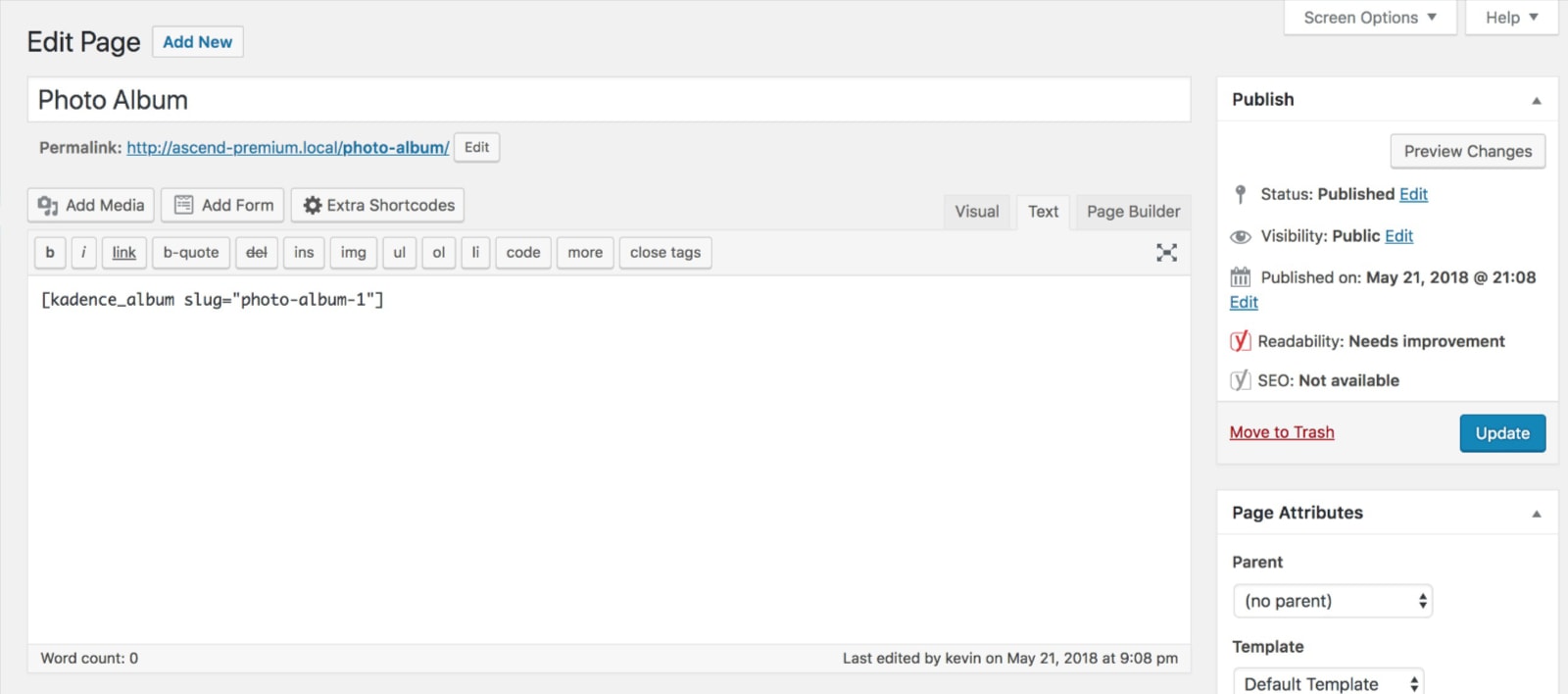Click the Word count: 0 text
Screen dimensions: 1568x694
89,659
